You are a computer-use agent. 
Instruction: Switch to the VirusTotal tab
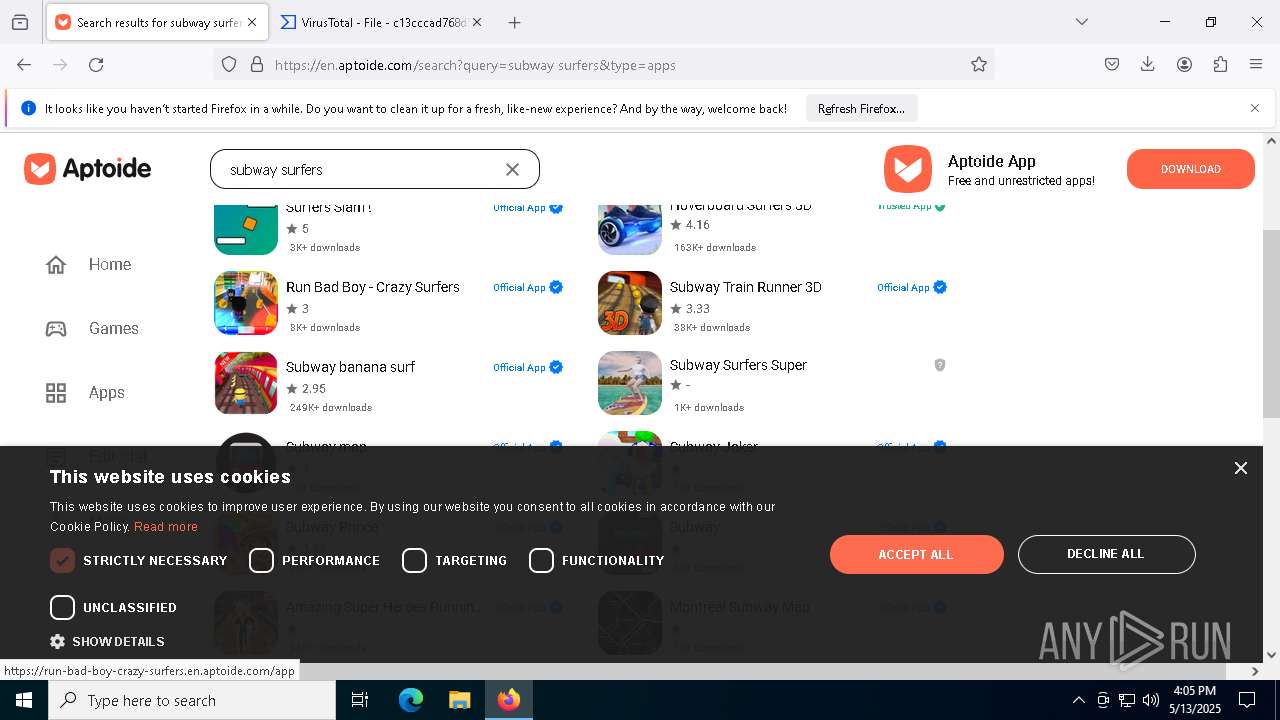(x=380, y=22)
